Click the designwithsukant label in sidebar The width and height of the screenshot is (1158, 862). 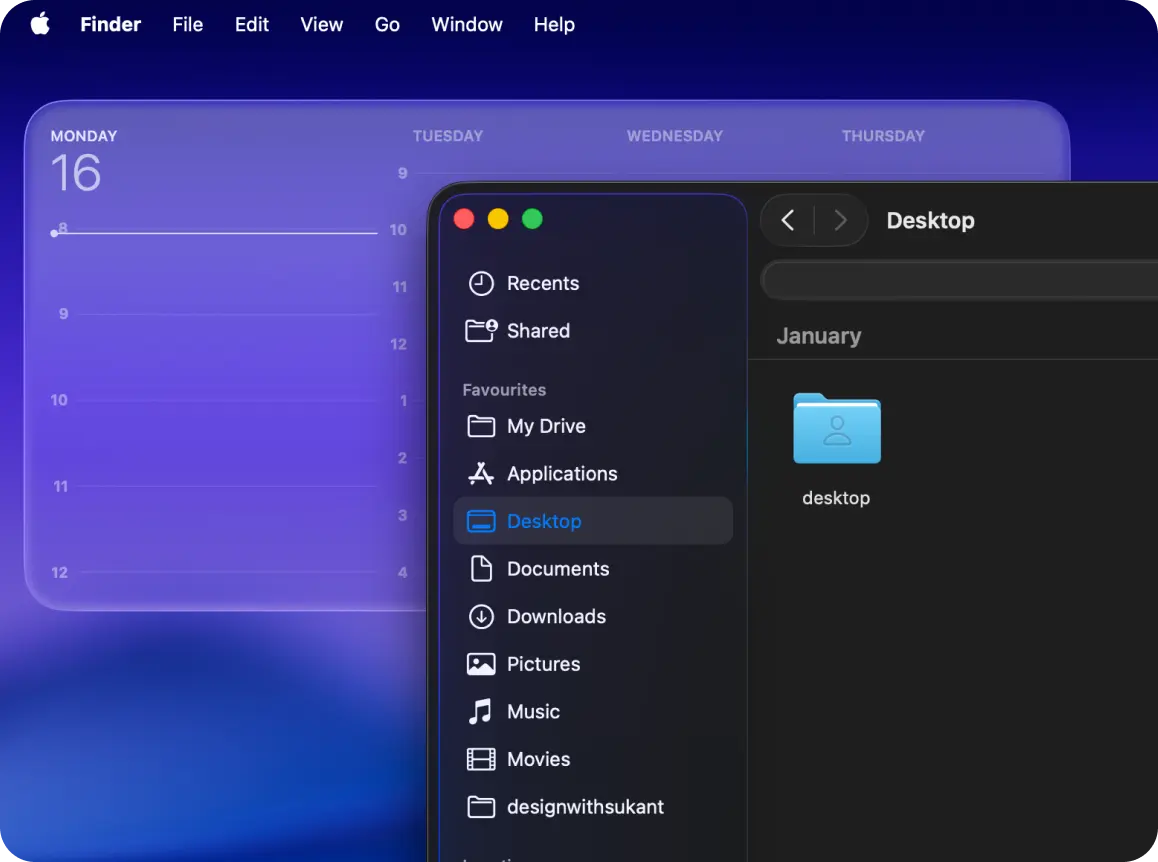[x=585, y=807]
